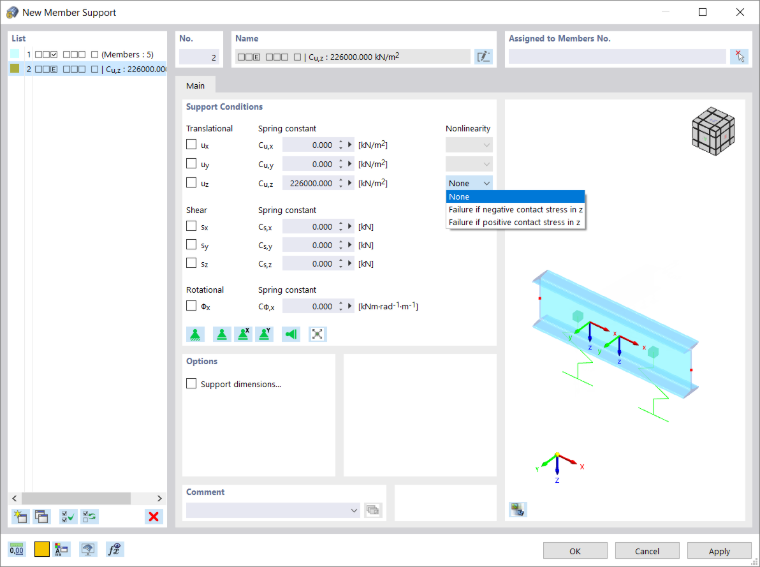Click the Cu,y spring constant stepper
The image size is (760, 567).
tap(341, 164)
